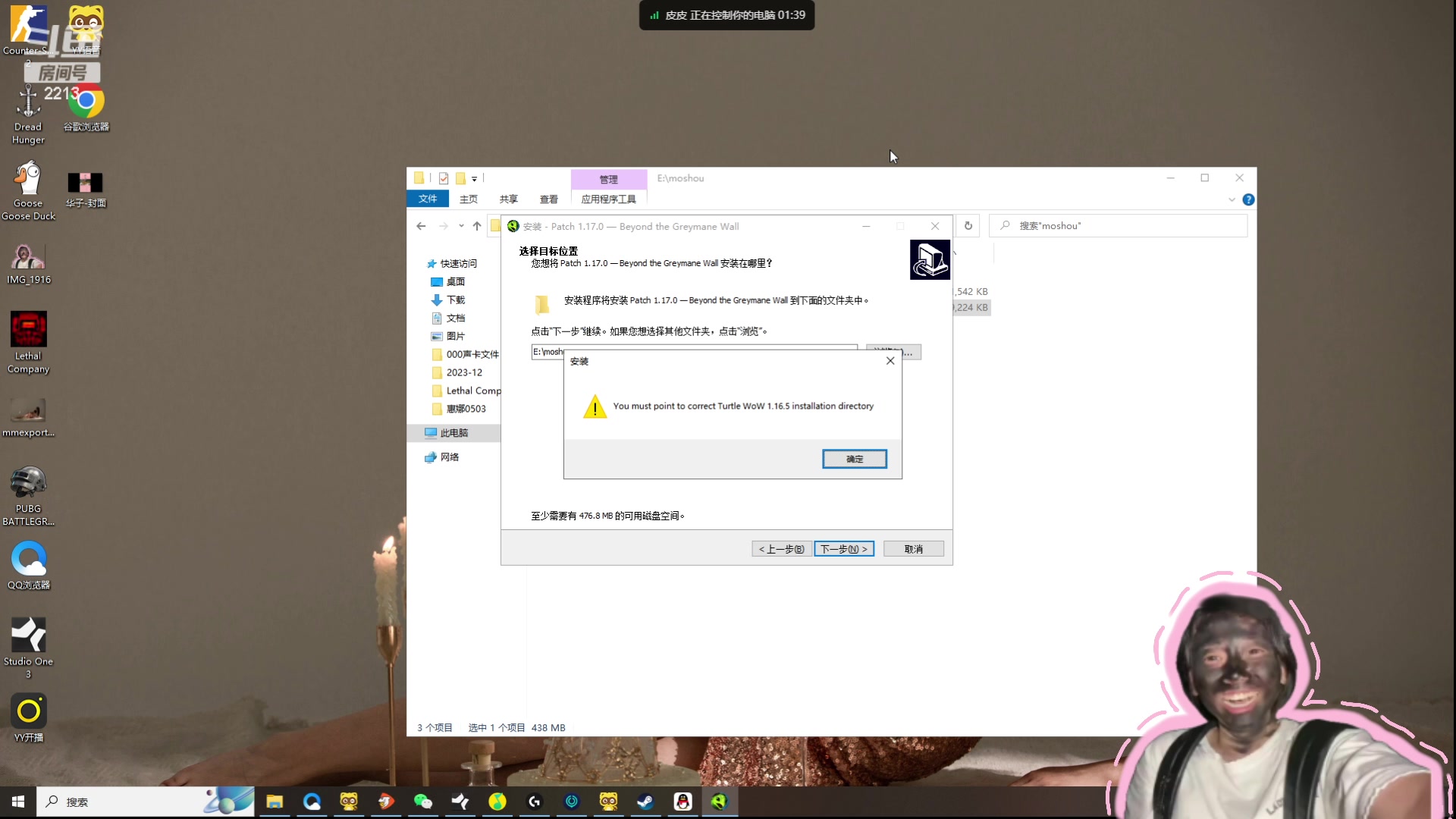Open the 快速访问 quick access section

point(458,263)
